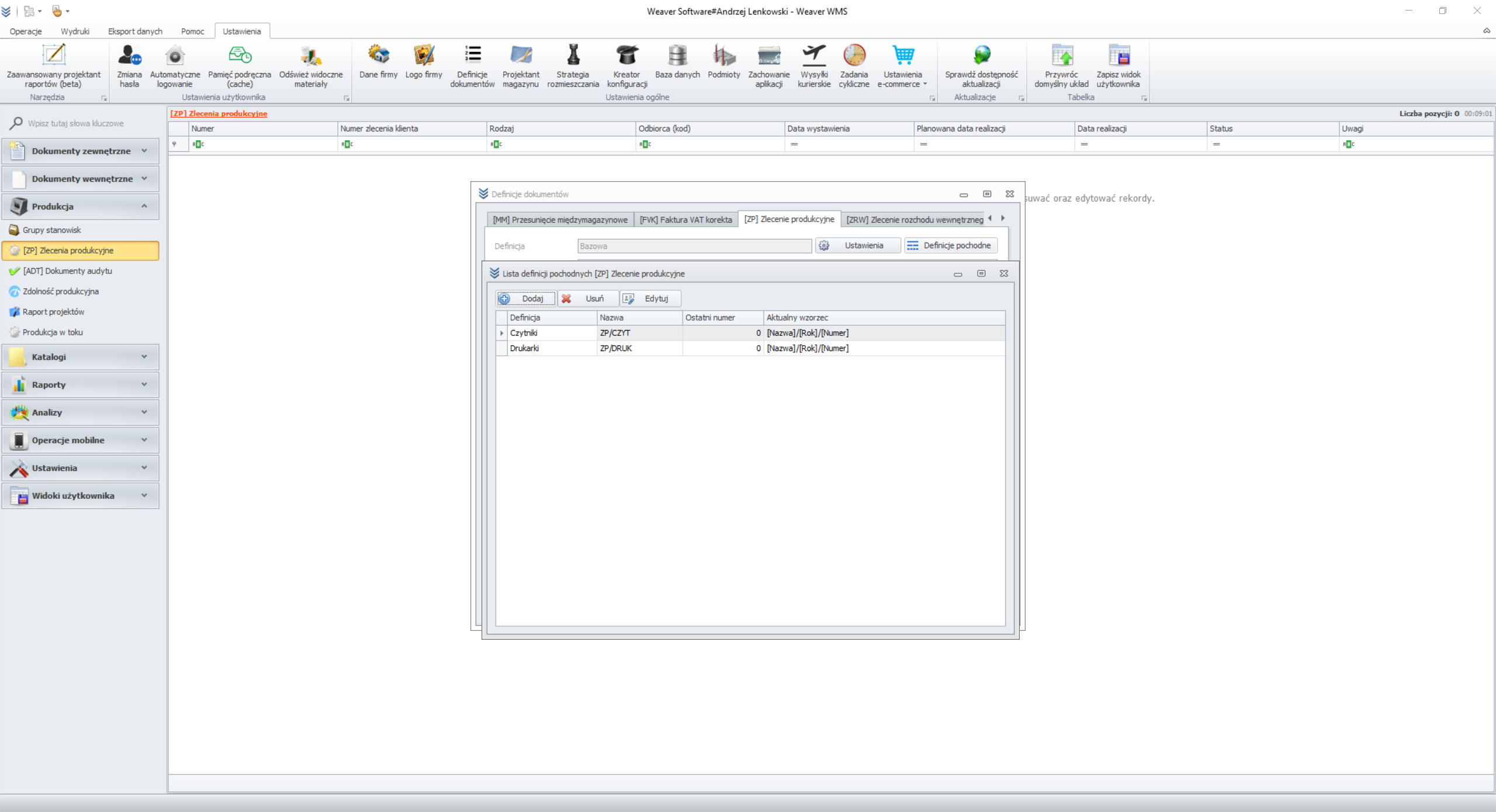
Task: Open Raport projektów
Action: click(80, 312)
